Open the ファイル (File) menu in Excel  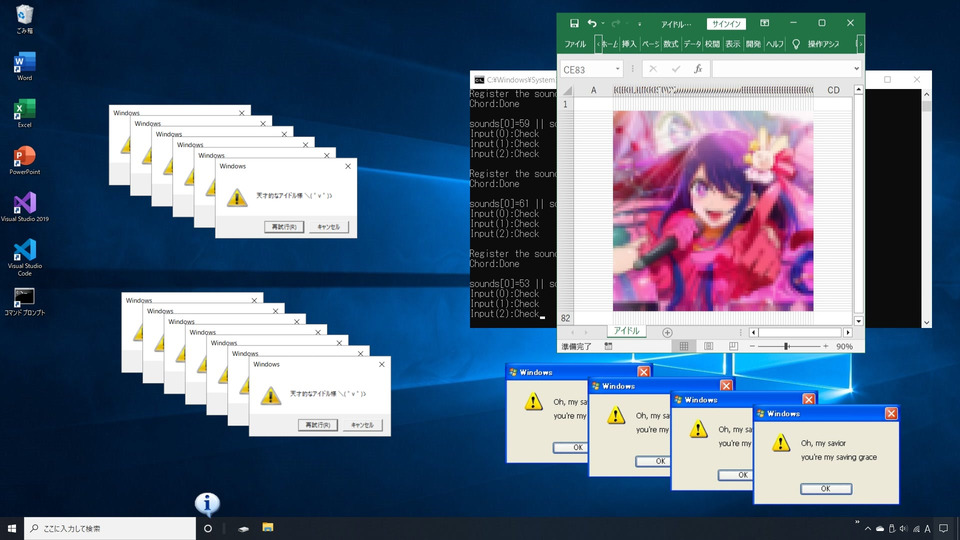(575, 44)
